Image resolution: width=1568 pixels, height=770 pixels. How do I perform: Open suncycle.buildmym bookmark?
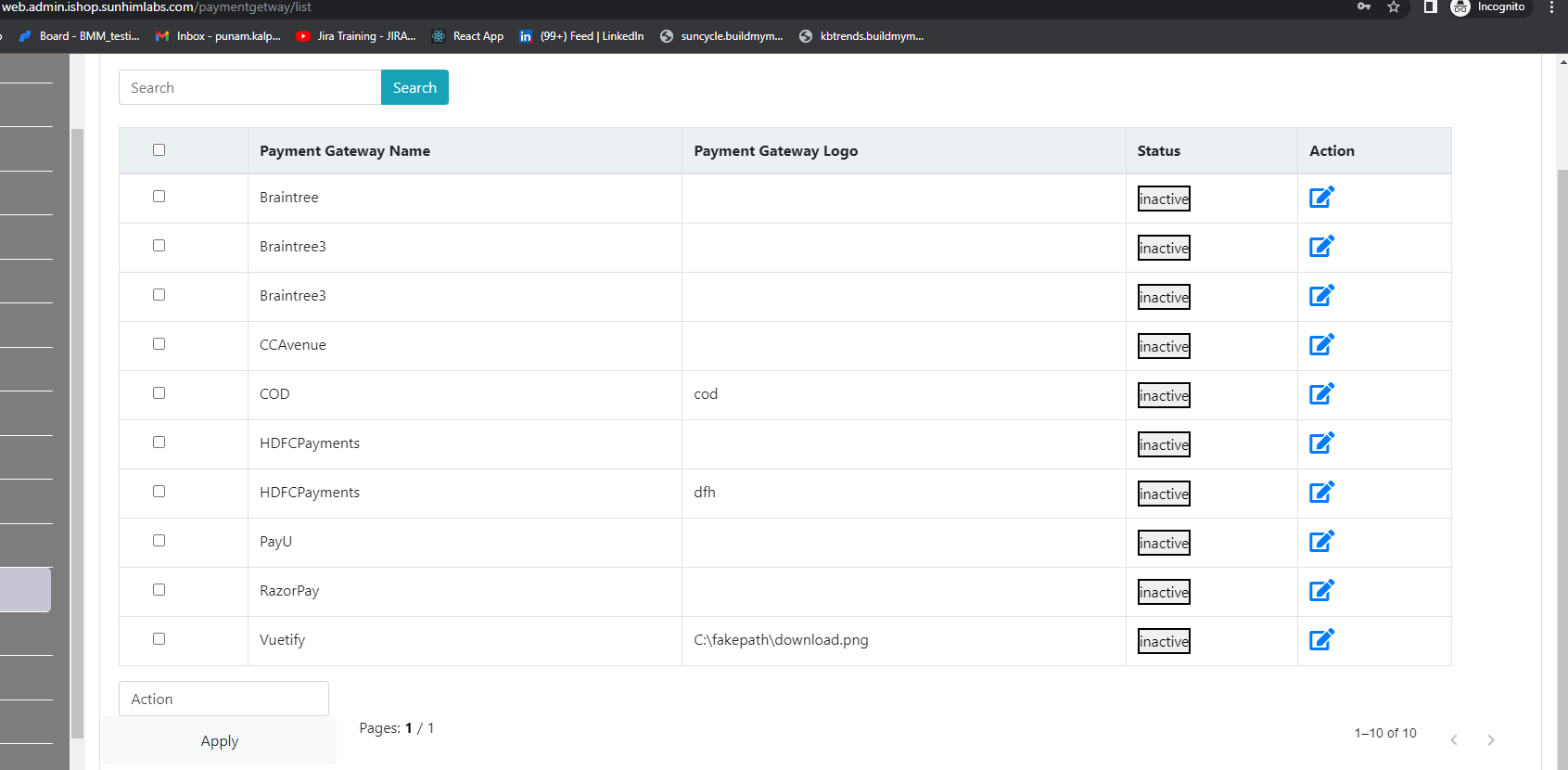pos(721,36)
